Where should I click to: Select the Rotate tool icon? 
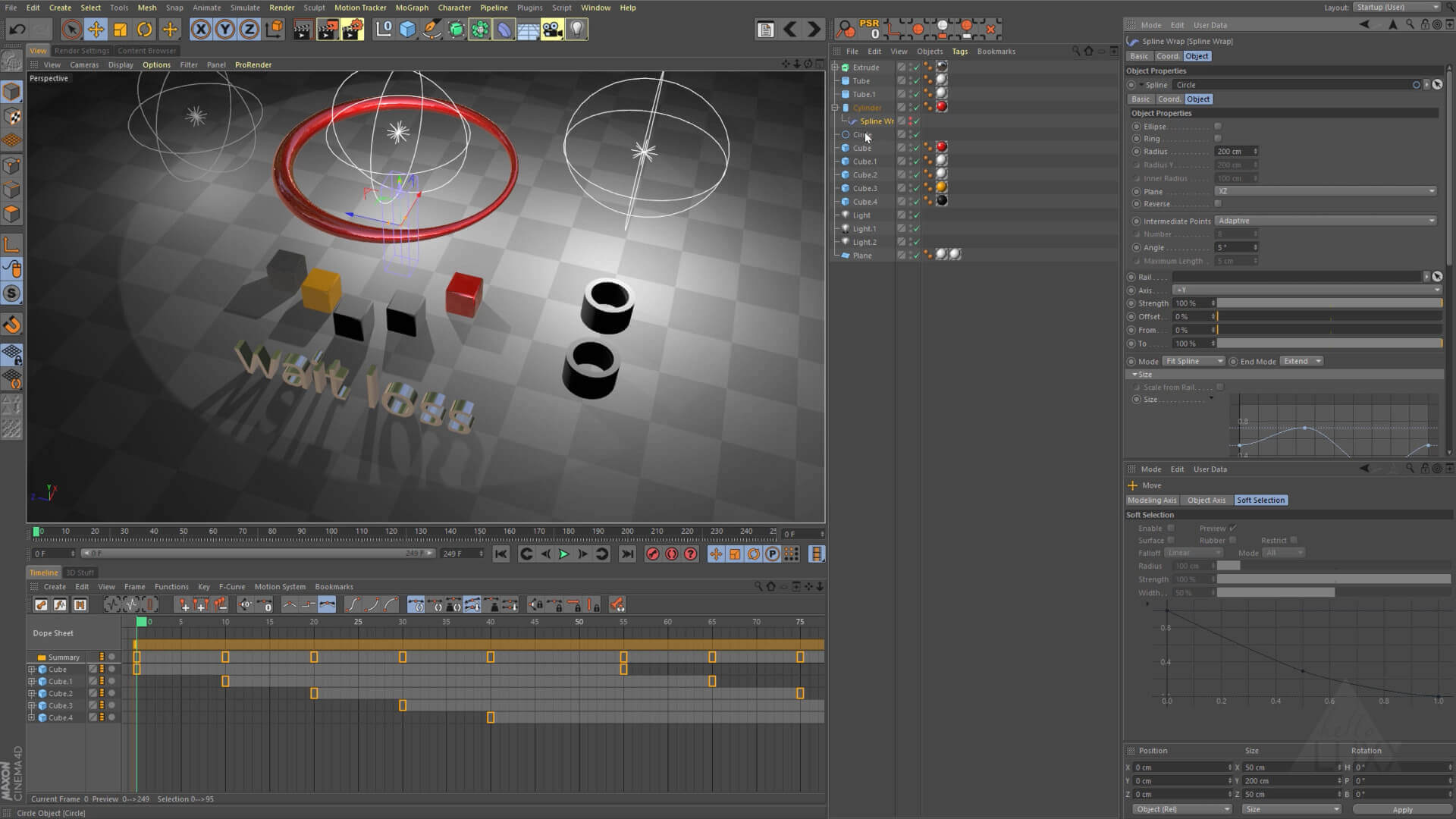point(144,30)
